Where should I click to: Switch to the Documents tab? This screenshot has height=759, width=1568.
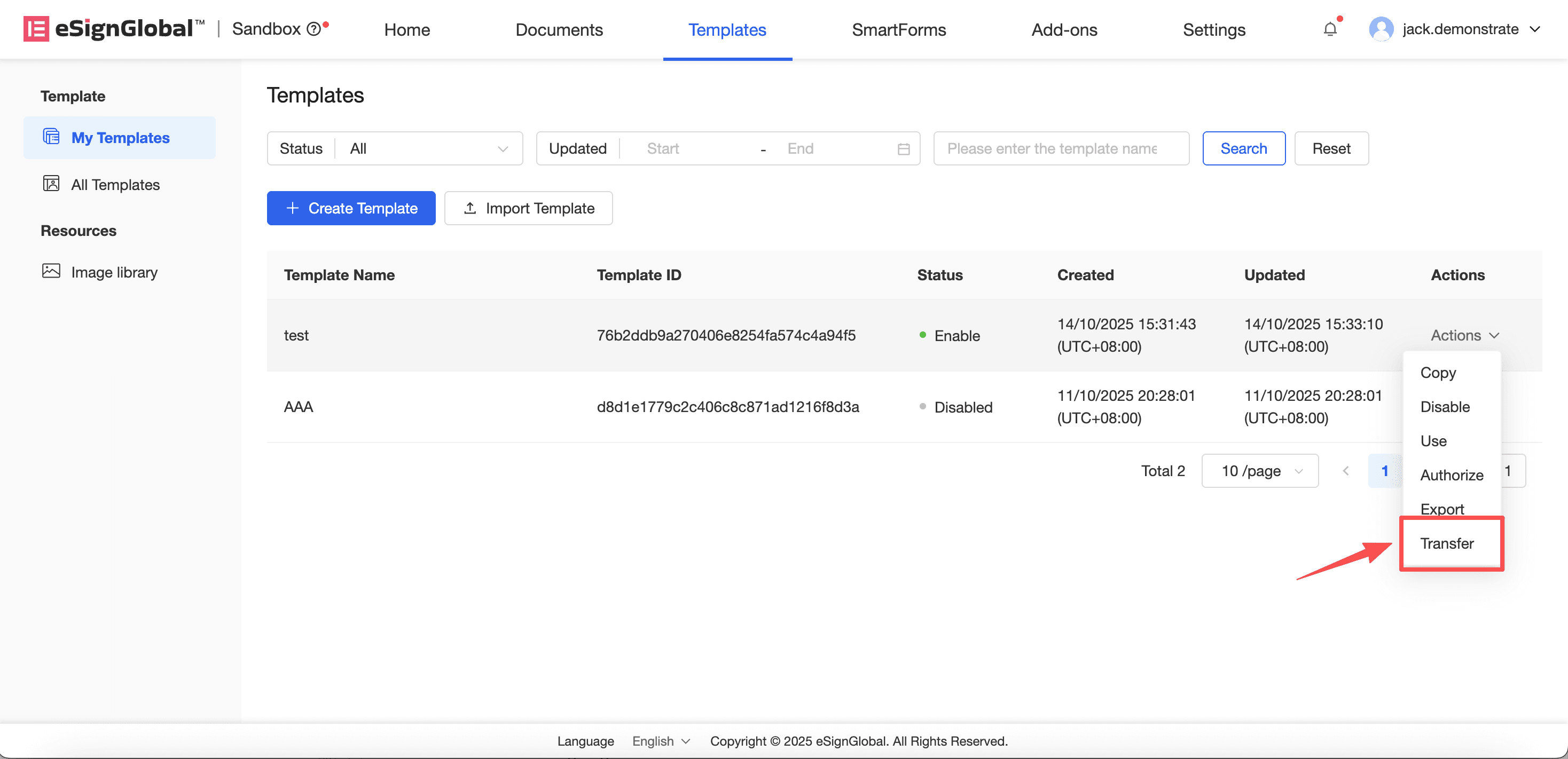tap(559, 29)
